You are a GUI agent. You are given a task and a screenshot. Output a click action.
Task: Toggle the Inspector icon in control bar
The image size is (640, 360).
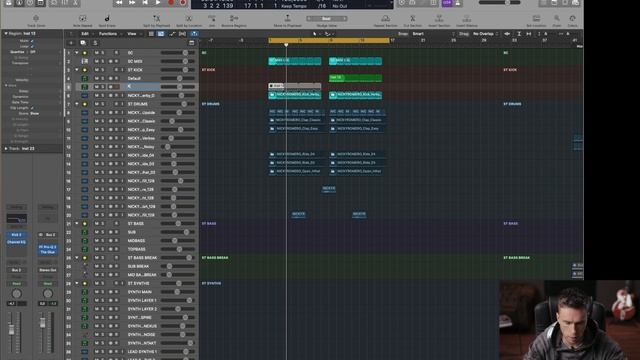(x=19, y=2)
